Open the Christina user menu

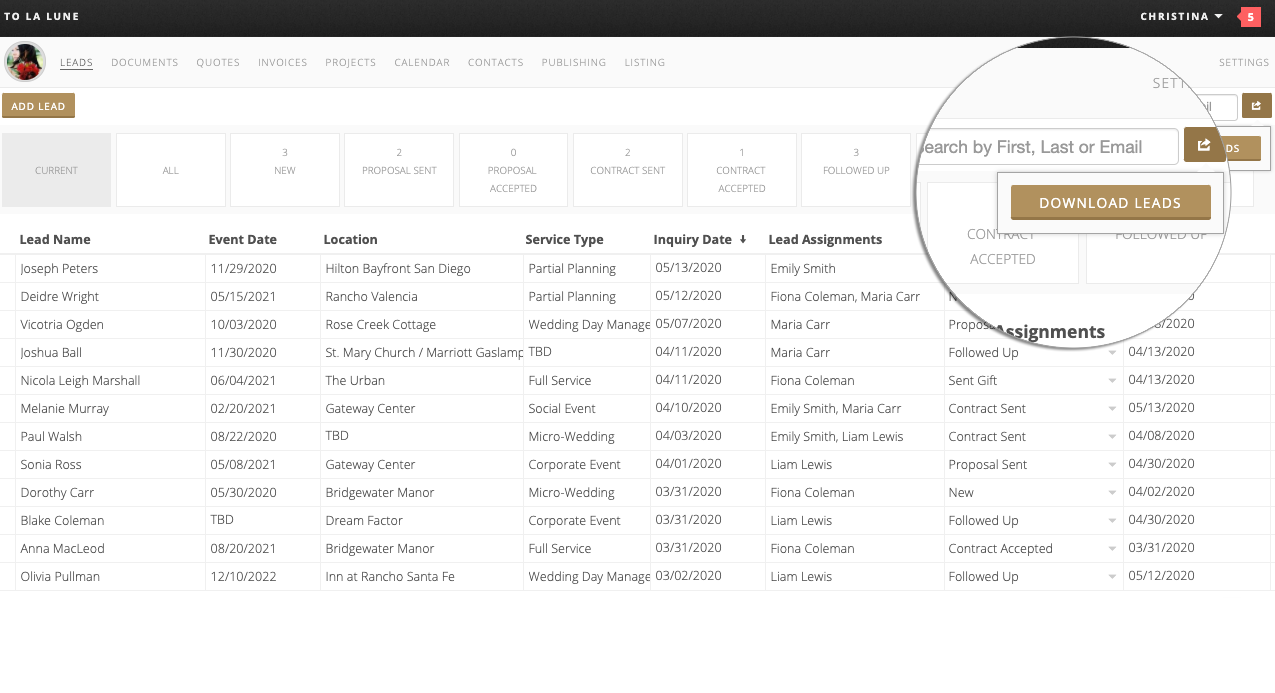tap(1181, 17)
